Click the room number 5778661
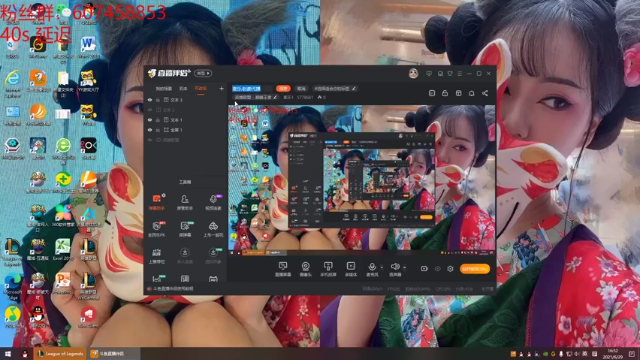Image resolution: width=640 pixels, height=360 pixels. tap(304, 97)
